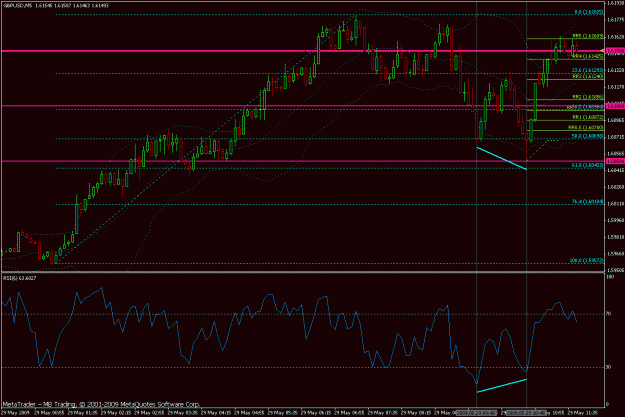Click the 1.60110 price axis label

tap(615, 203)
